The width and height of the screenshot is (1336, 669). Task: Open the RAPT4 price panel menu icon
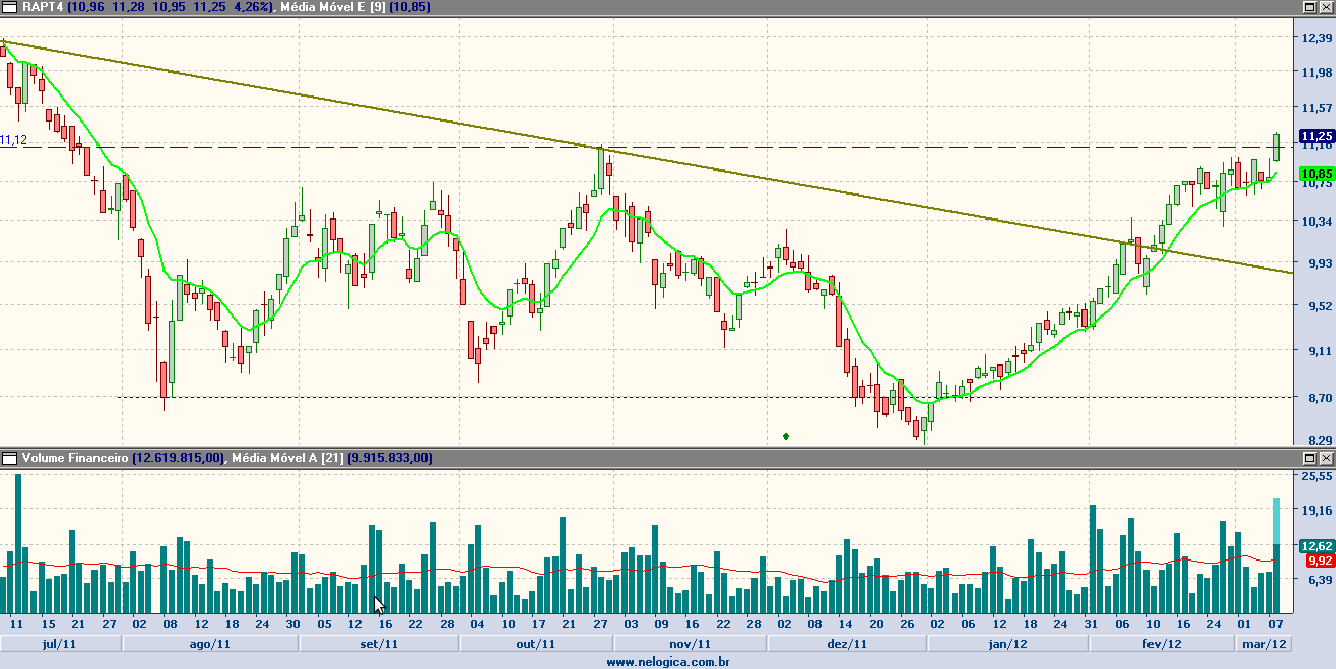click(x=10, y=6)
